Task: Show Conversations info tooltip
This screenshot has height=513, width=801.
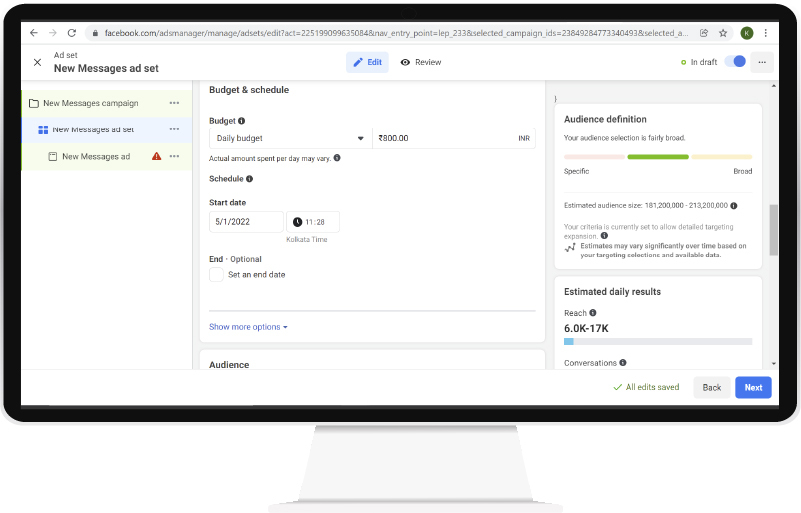Action: 623,363
